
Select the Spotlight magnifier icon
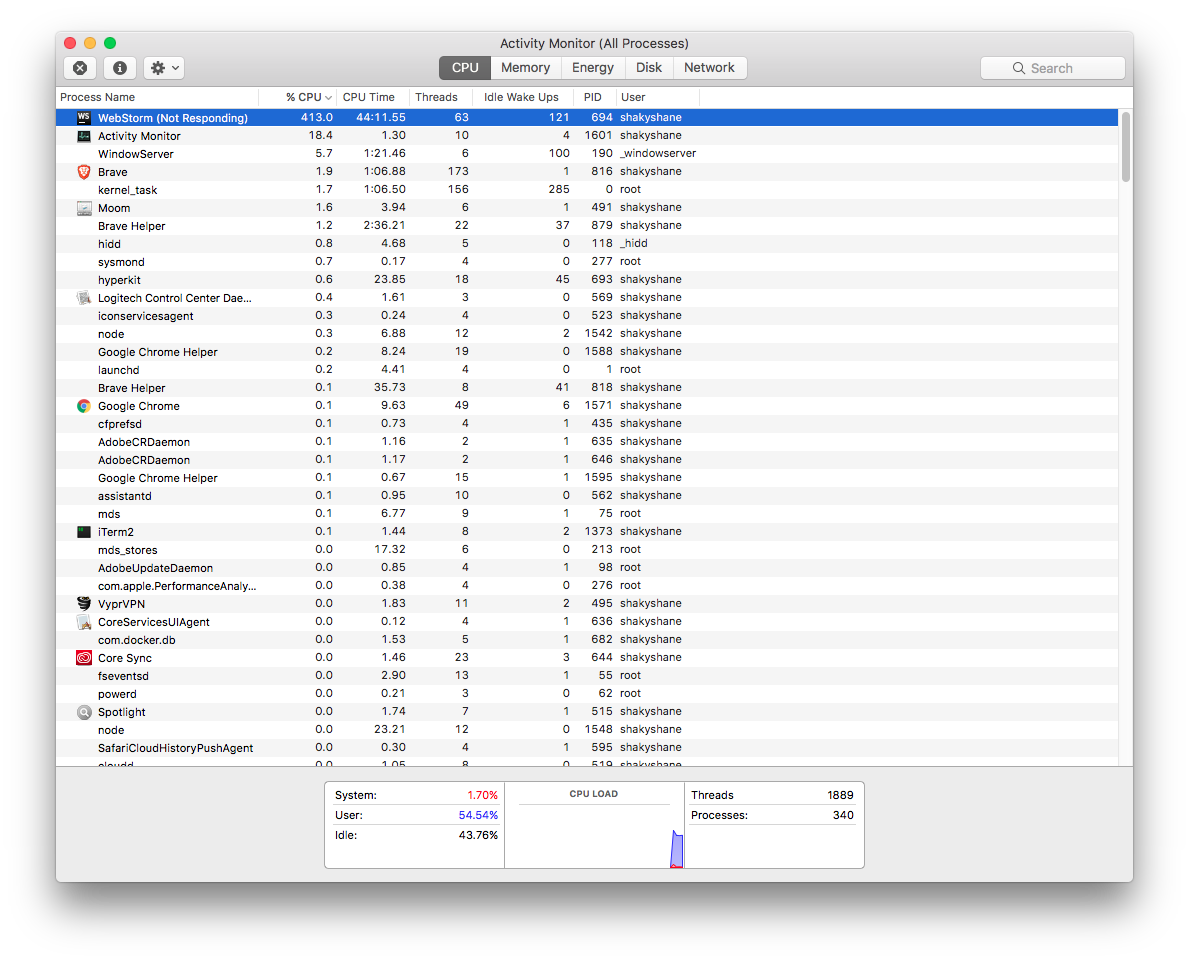tap(83, 712)
